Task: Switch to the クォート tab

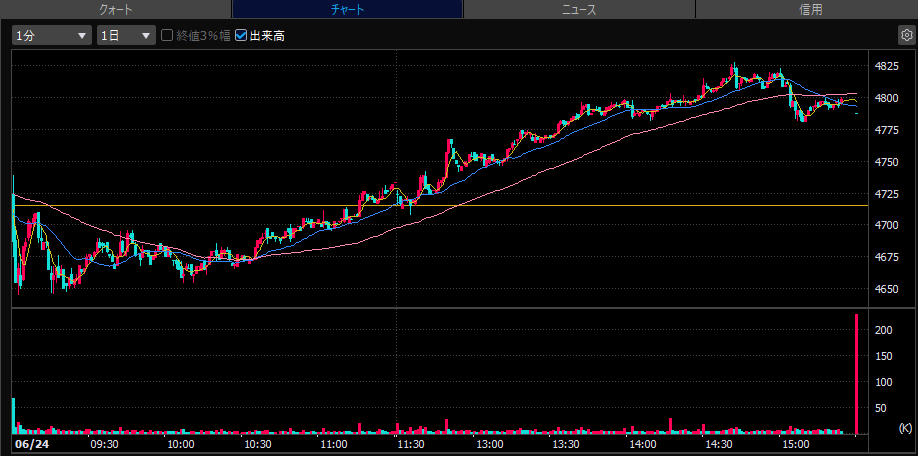Action: click(x=115, y=9)
